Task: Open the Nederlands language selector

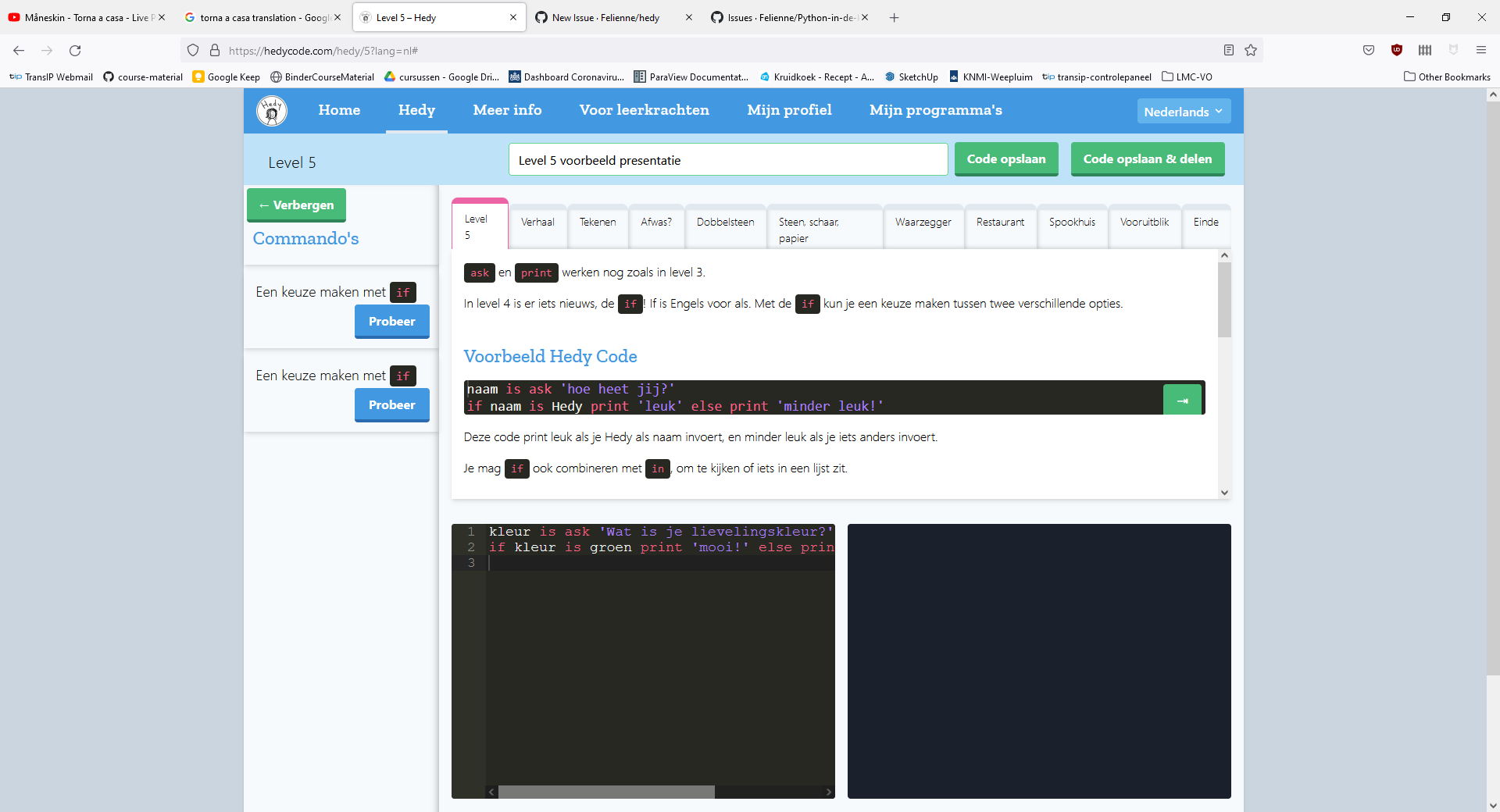Action: (x=1183, y=111)
